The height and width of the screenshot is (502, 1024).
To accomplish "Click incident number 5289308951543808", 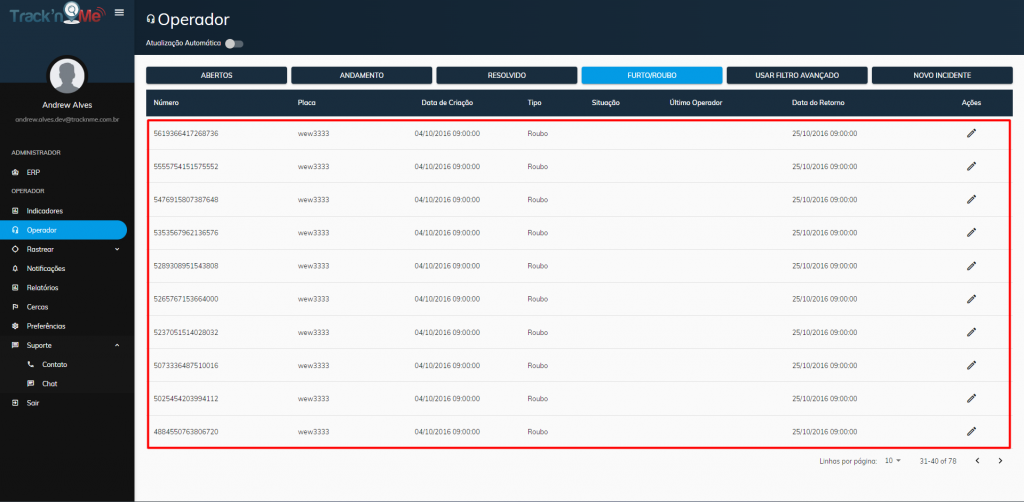I will [x=186, y=266].
